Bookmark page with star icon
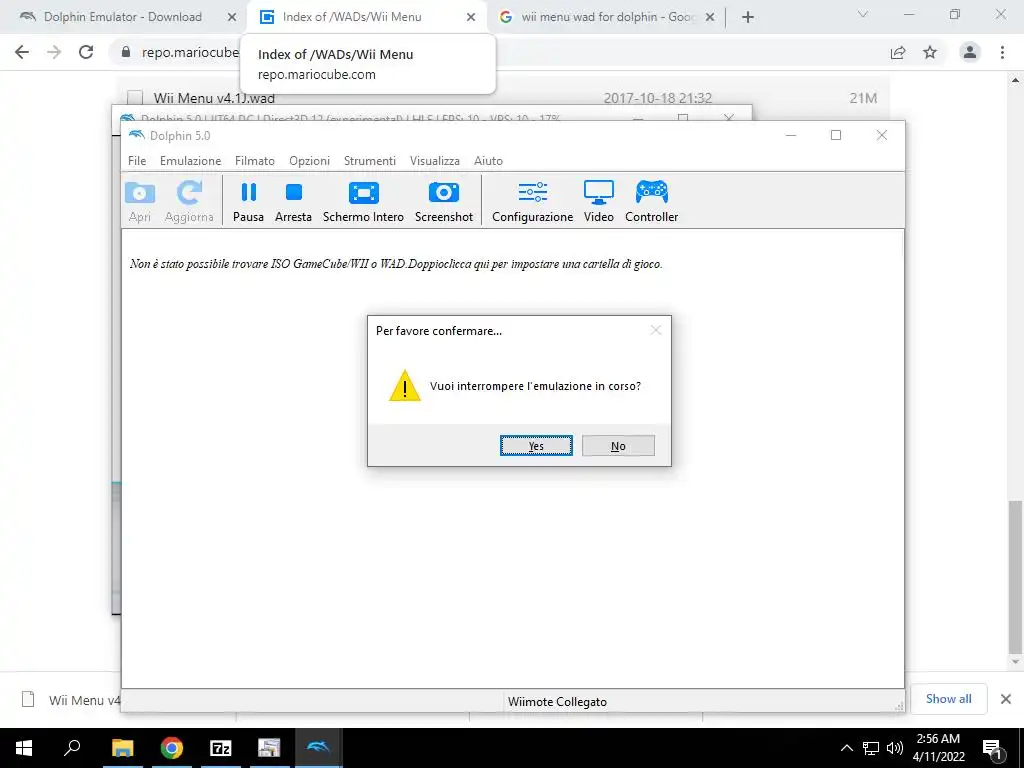Screen dimensions: 1024x768 (930, 52)
